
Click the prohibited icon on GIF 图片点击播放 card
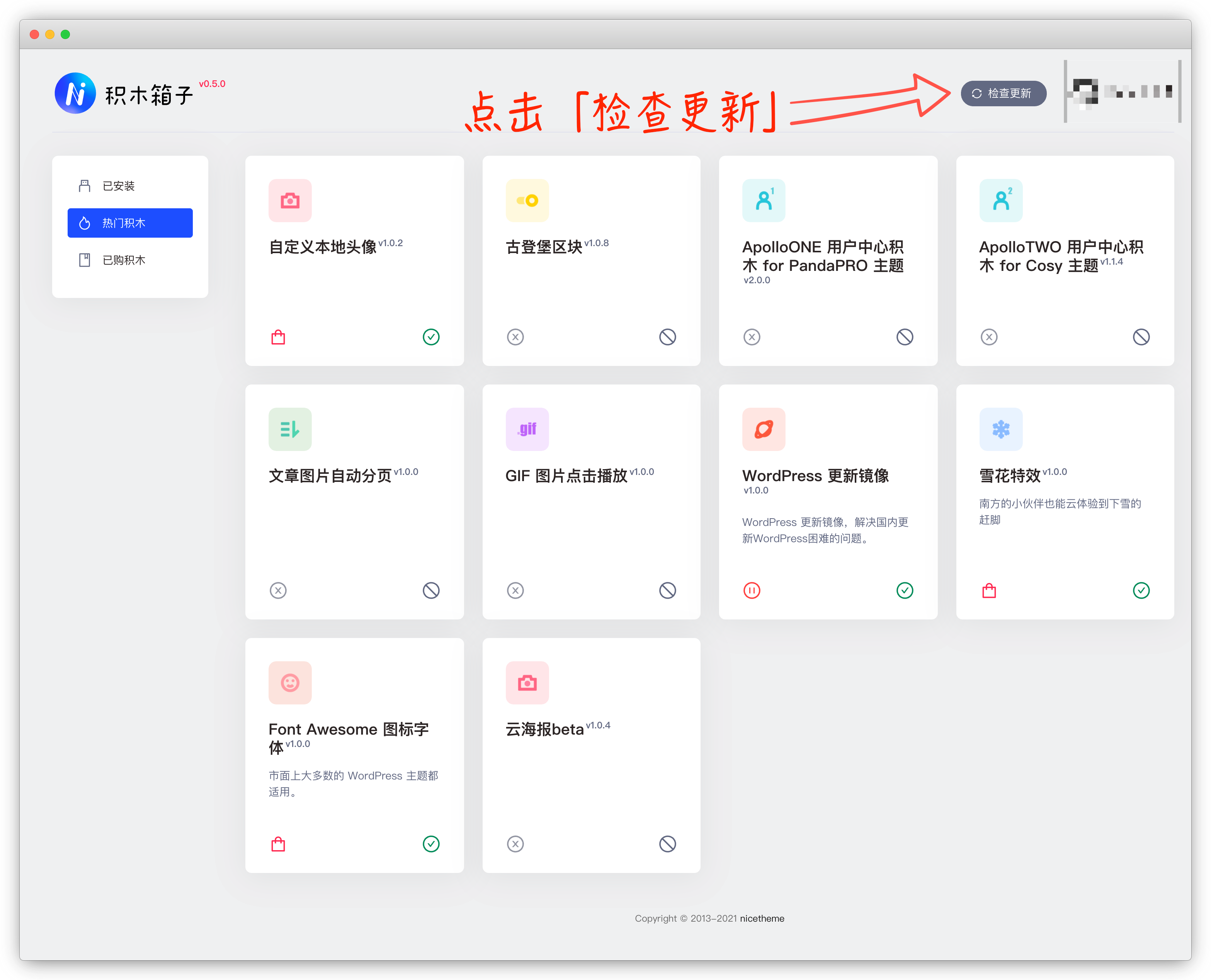tap(668, 590)
